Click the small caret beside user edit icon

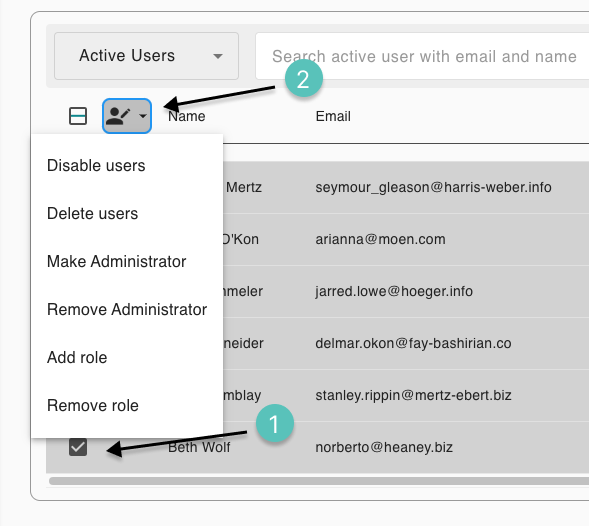coord(143,116)
